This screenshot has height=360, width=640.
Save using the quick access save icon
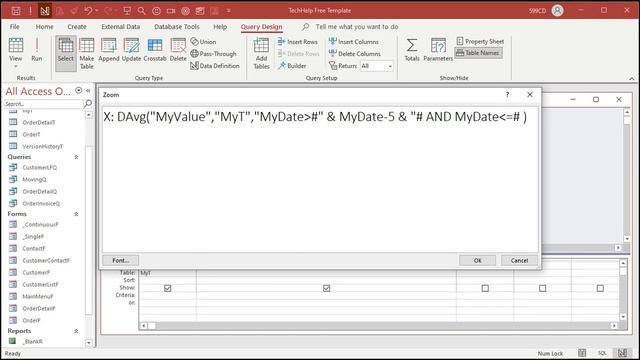(16, 11)
